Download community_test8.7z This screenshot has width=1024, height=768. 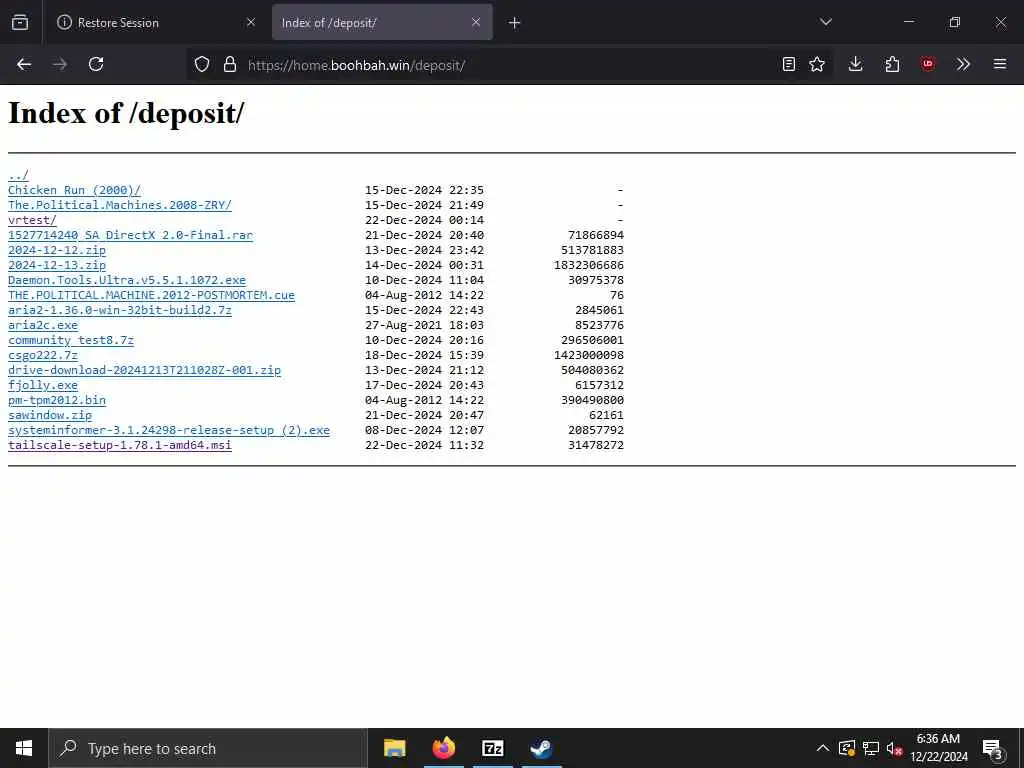click(71, 340)
